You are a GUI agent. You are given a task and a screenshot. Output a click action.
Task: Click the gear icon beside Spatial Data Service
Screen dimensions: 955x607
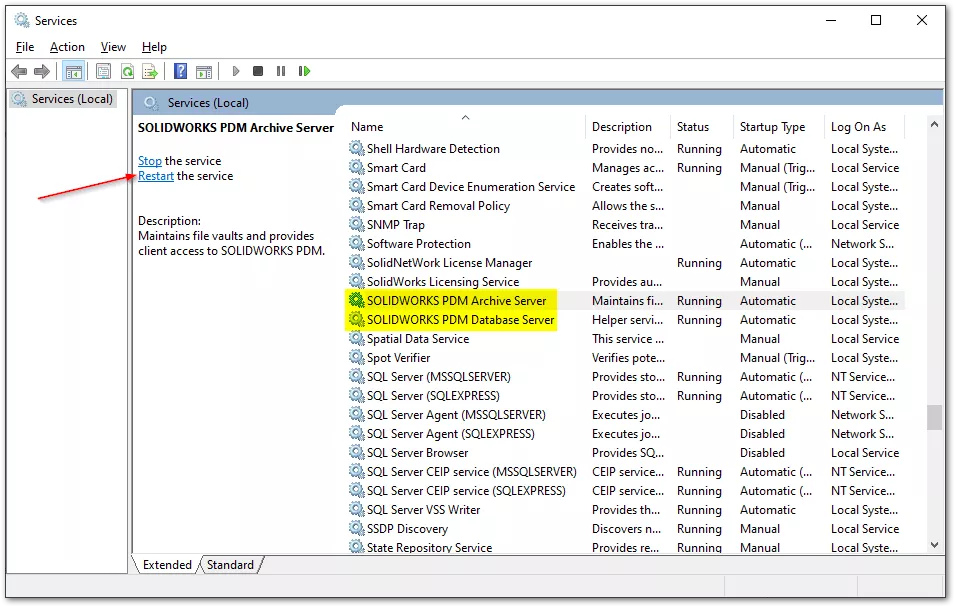356,338
